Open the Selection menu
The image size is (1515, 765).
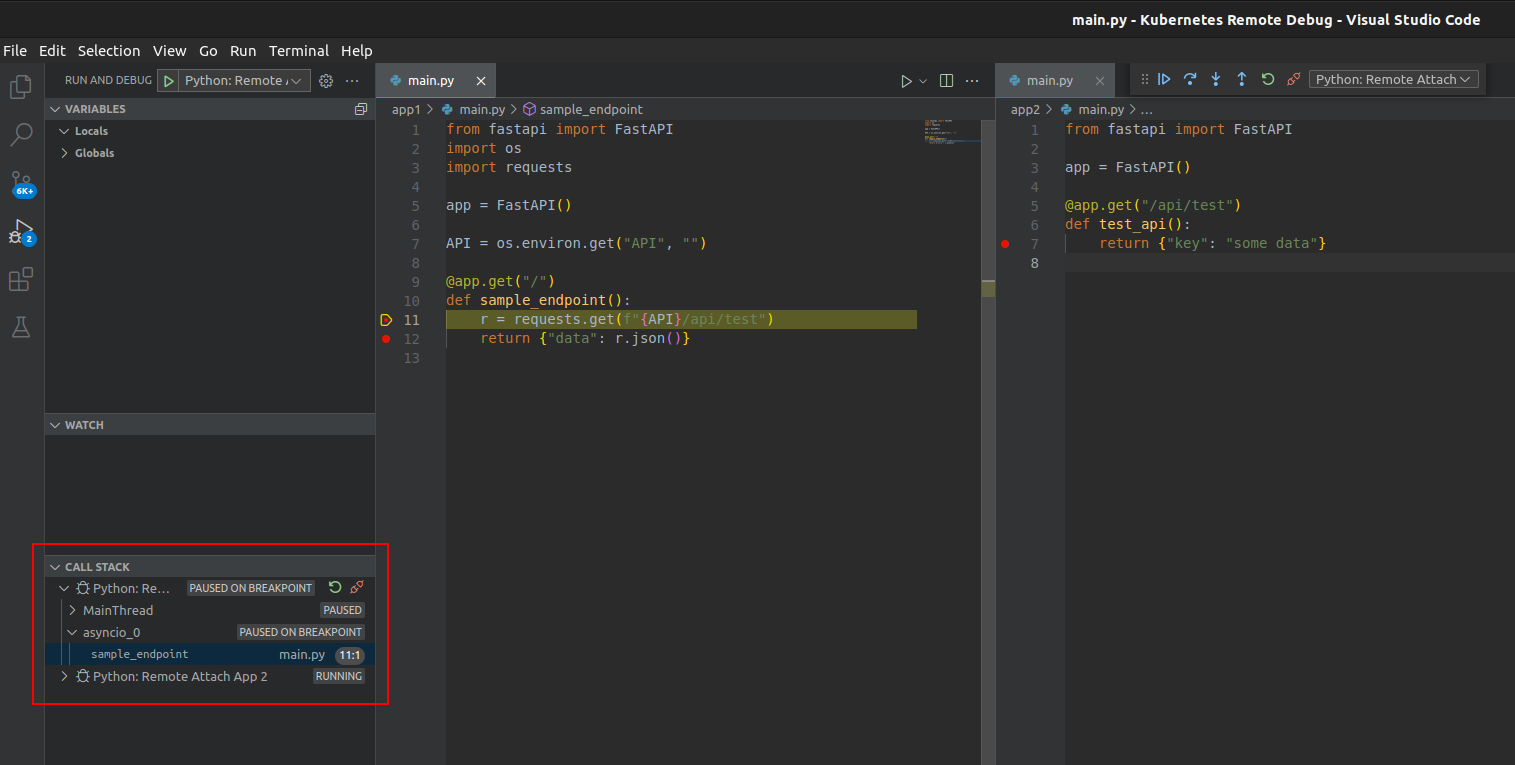point(109,51)
